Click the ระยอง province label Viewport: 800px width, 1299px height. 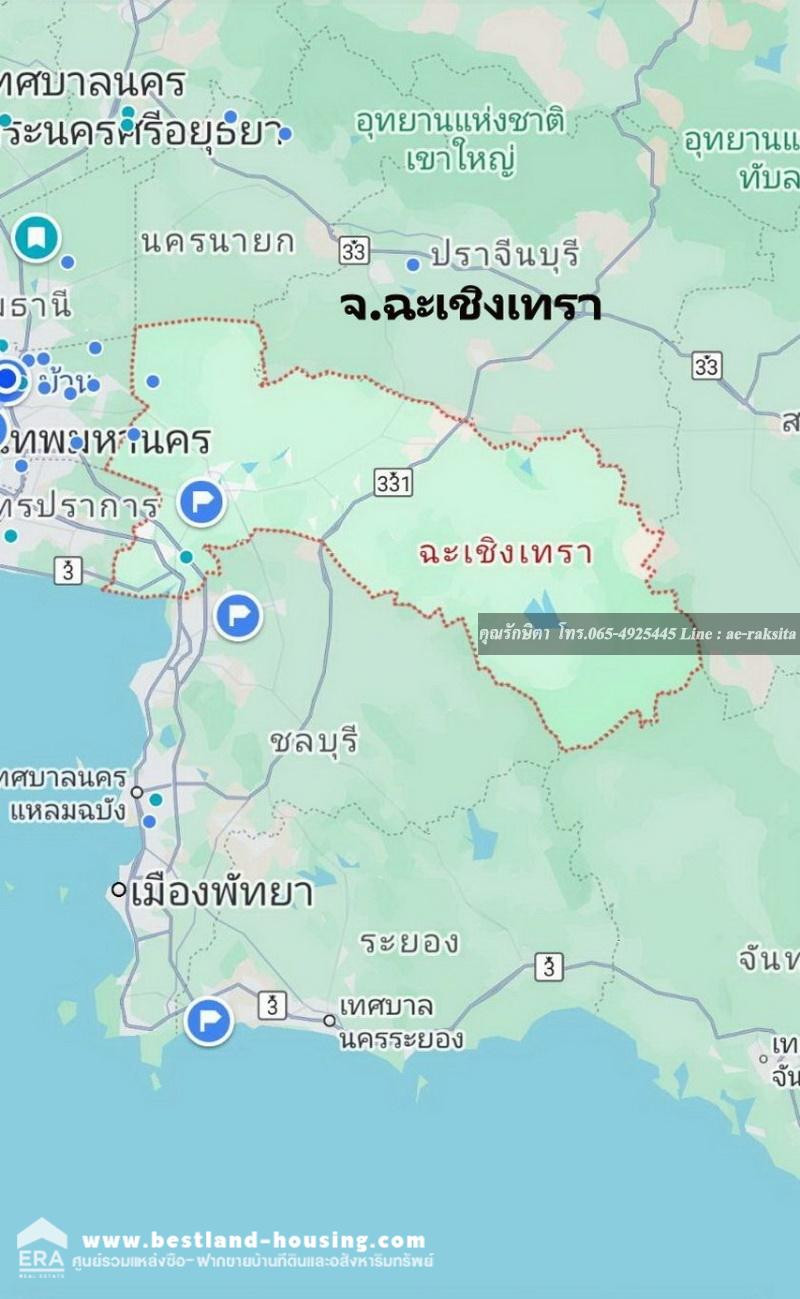click(409, 941)
